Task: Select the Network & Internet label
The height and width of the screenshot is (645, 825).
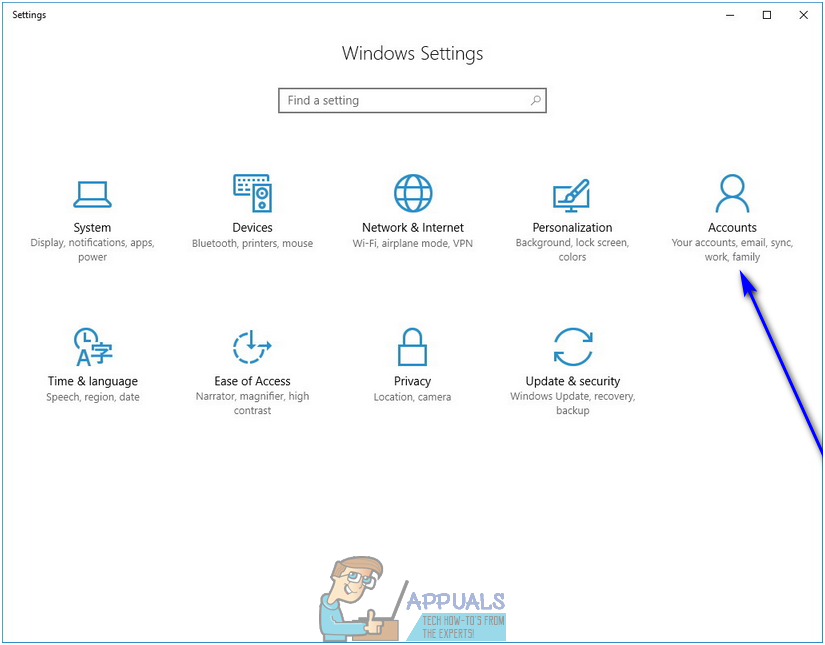Action: (x=412, y=227)
